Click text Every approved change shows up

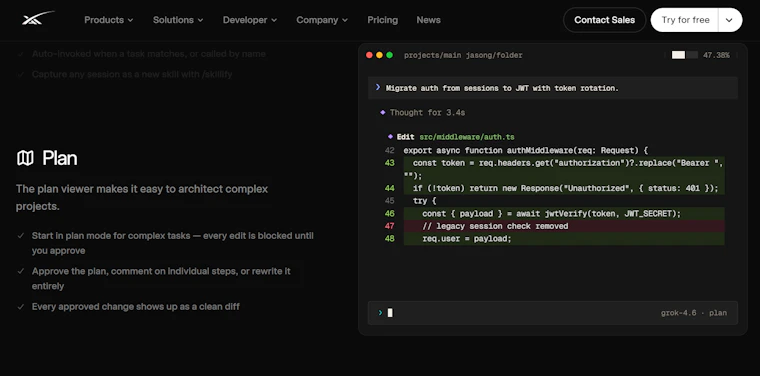point(136,307)
